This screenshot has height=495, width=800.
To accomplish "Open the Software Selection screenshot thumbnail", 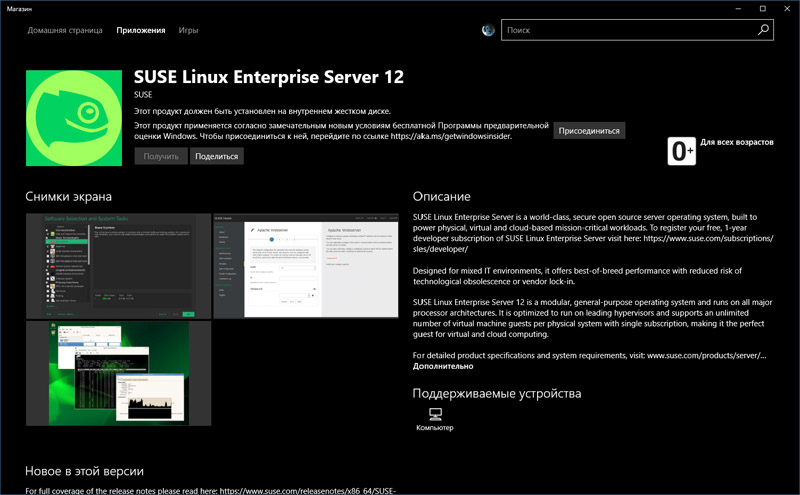I will [x=118, y=266].
